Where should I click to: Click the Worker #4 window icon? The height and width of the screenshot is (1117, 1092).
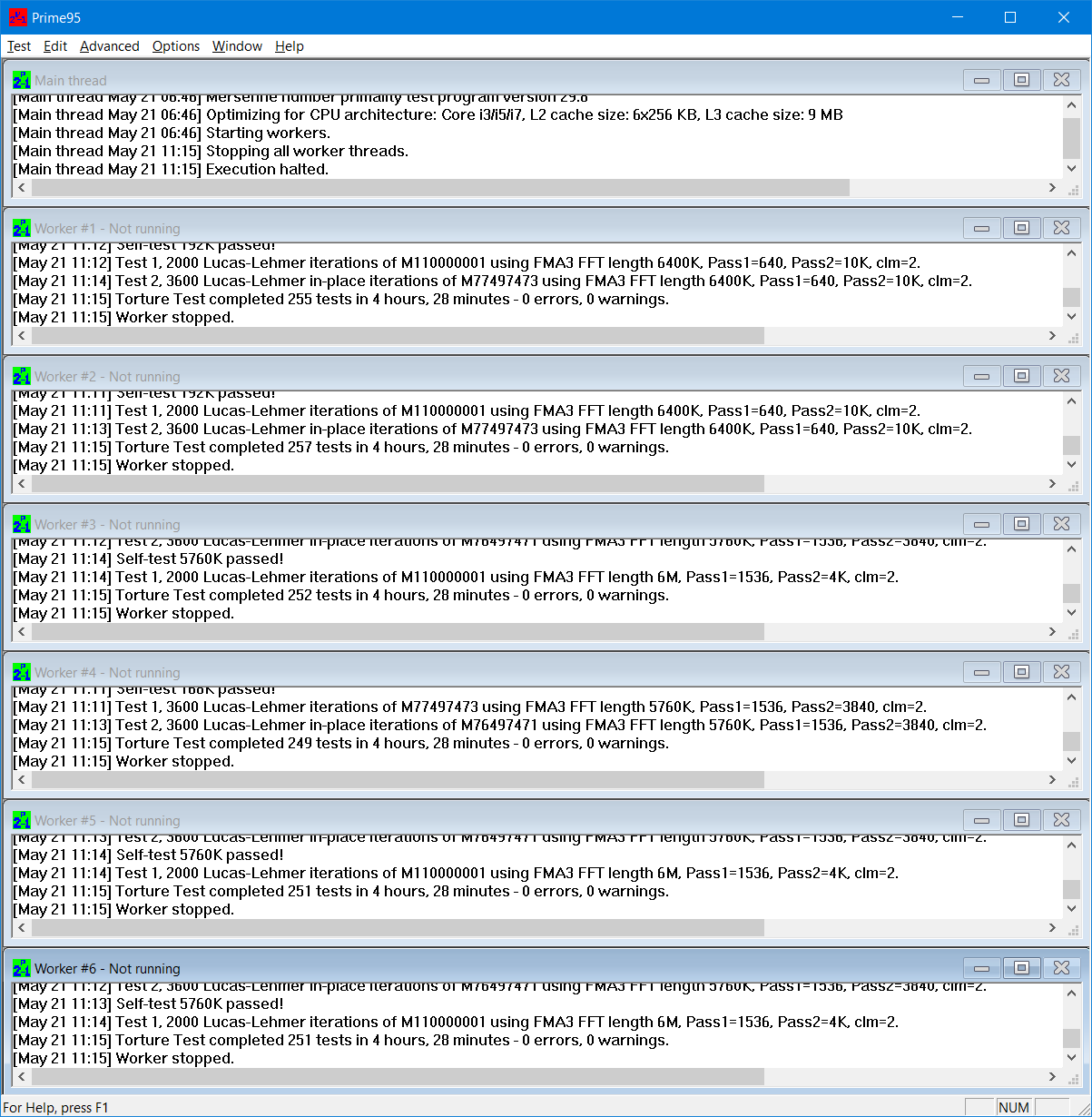(x=22, y=672)
